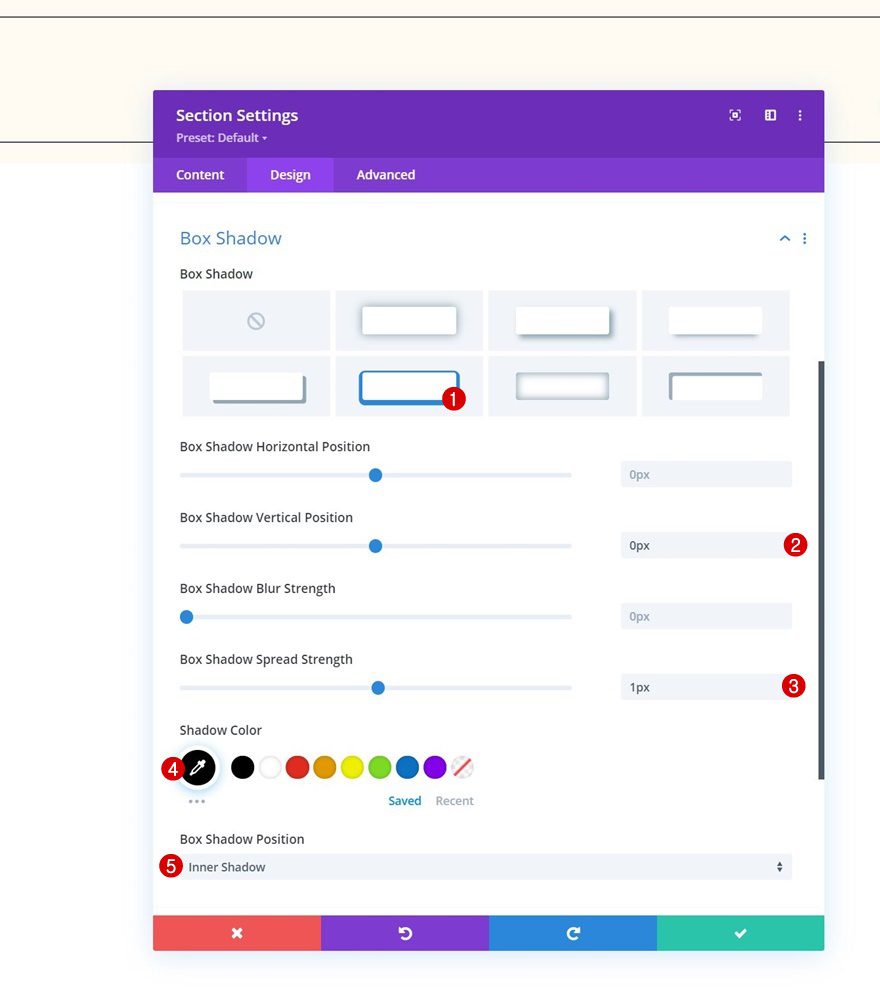Screen dimensions: 880x994
Task: Click the eyedropper shadow color picker
Action: (197, 767)
